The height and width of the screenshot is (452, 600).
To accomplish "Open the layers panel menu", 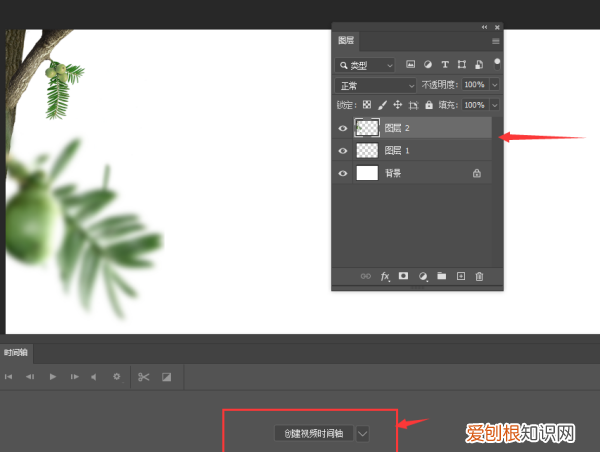I will (496, 41).
